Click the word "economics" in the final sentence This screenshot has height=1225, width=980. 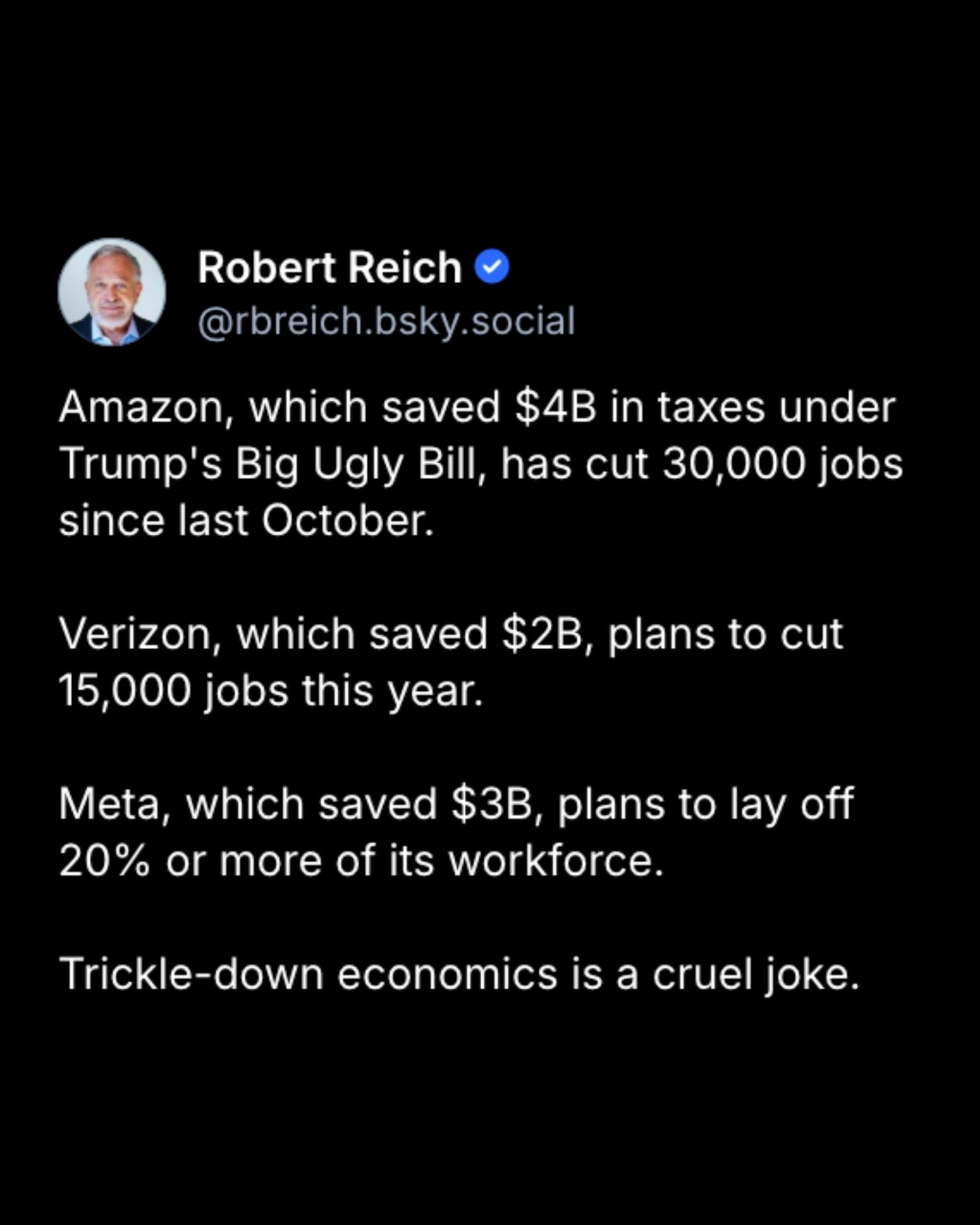click(x=447, y=975)
